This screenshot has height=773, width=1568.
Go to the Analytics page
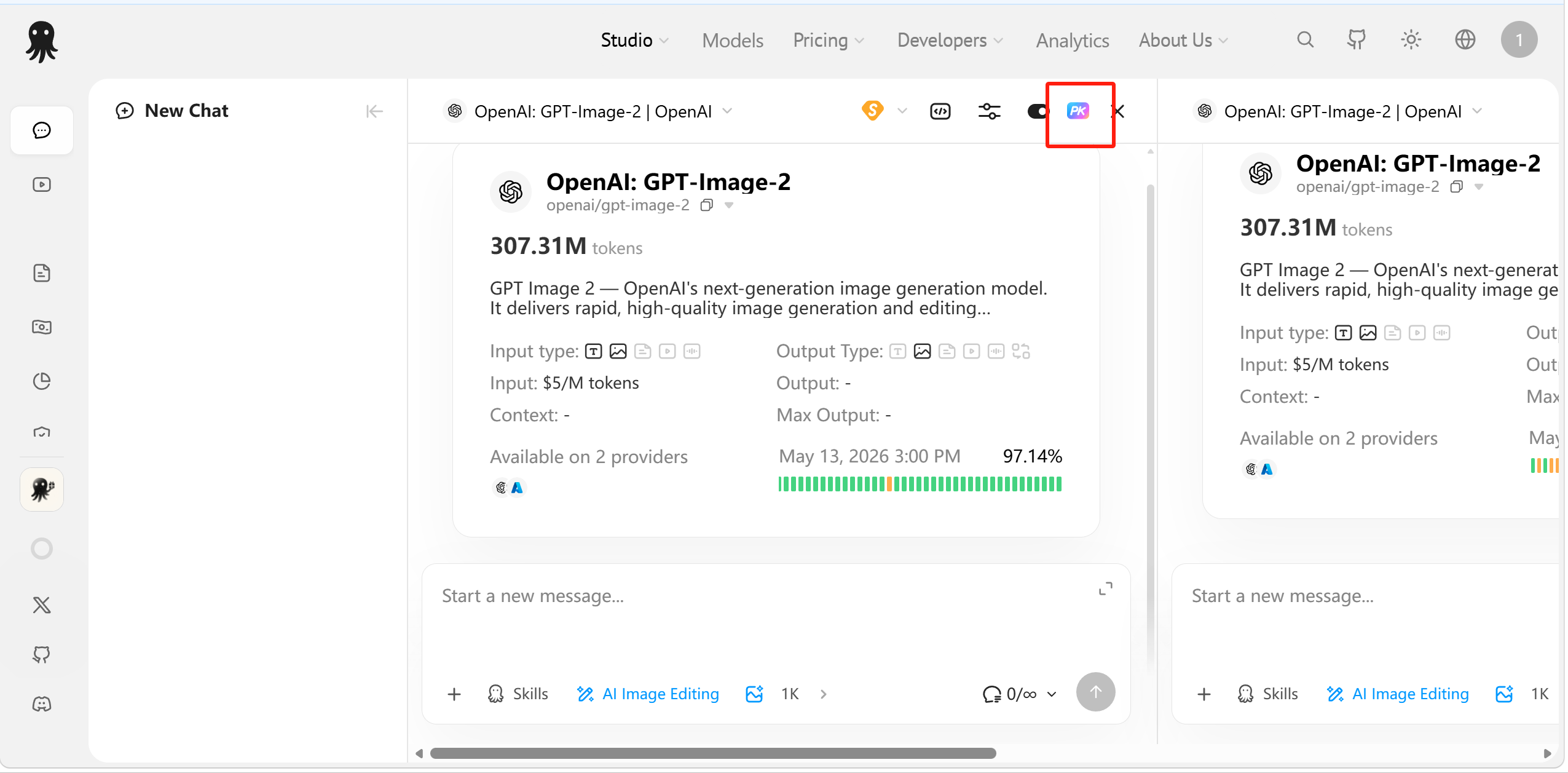pyautogui.click(x=1073, y=41)
